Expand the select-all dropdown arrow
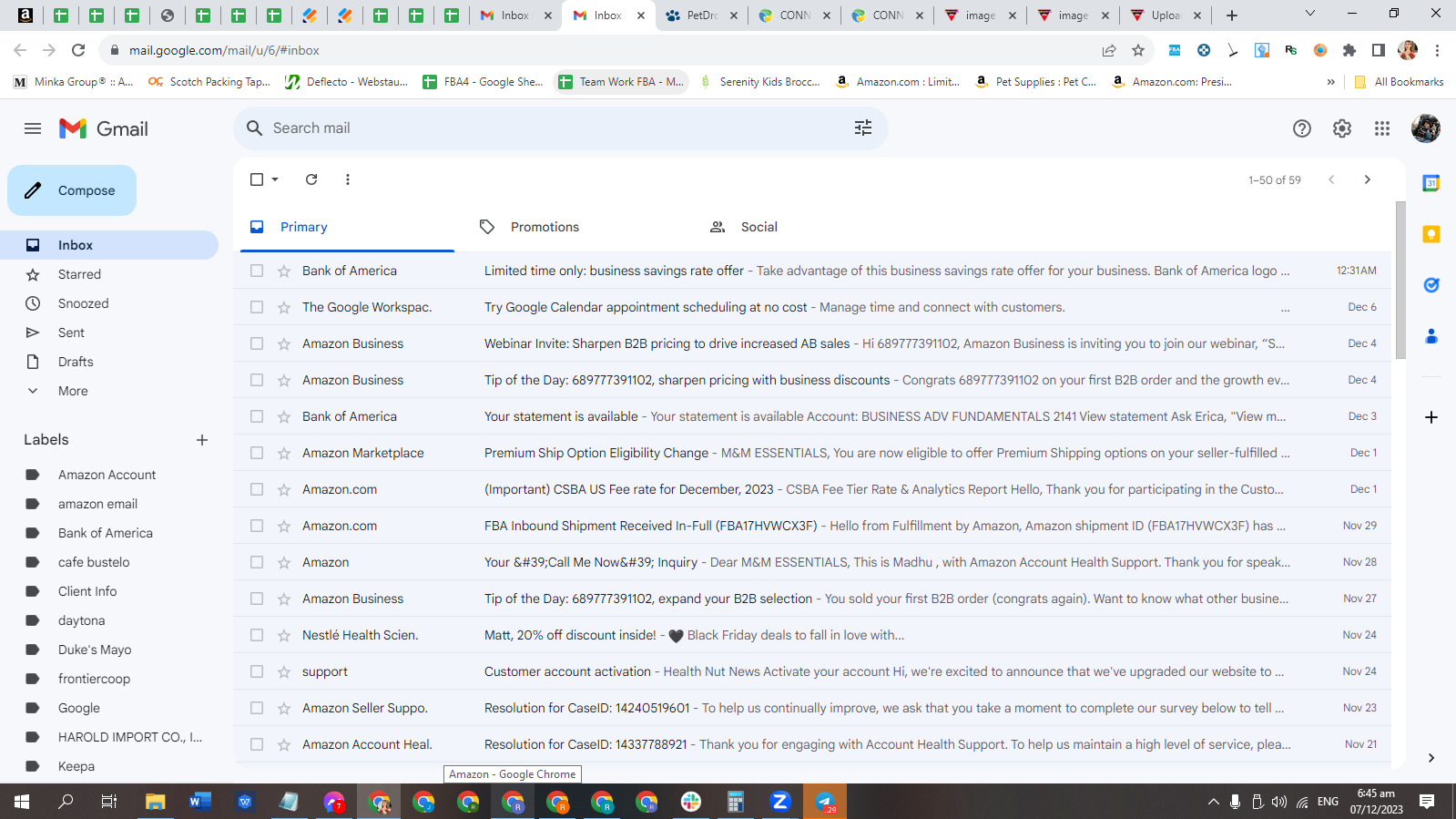 coord(275,179)
